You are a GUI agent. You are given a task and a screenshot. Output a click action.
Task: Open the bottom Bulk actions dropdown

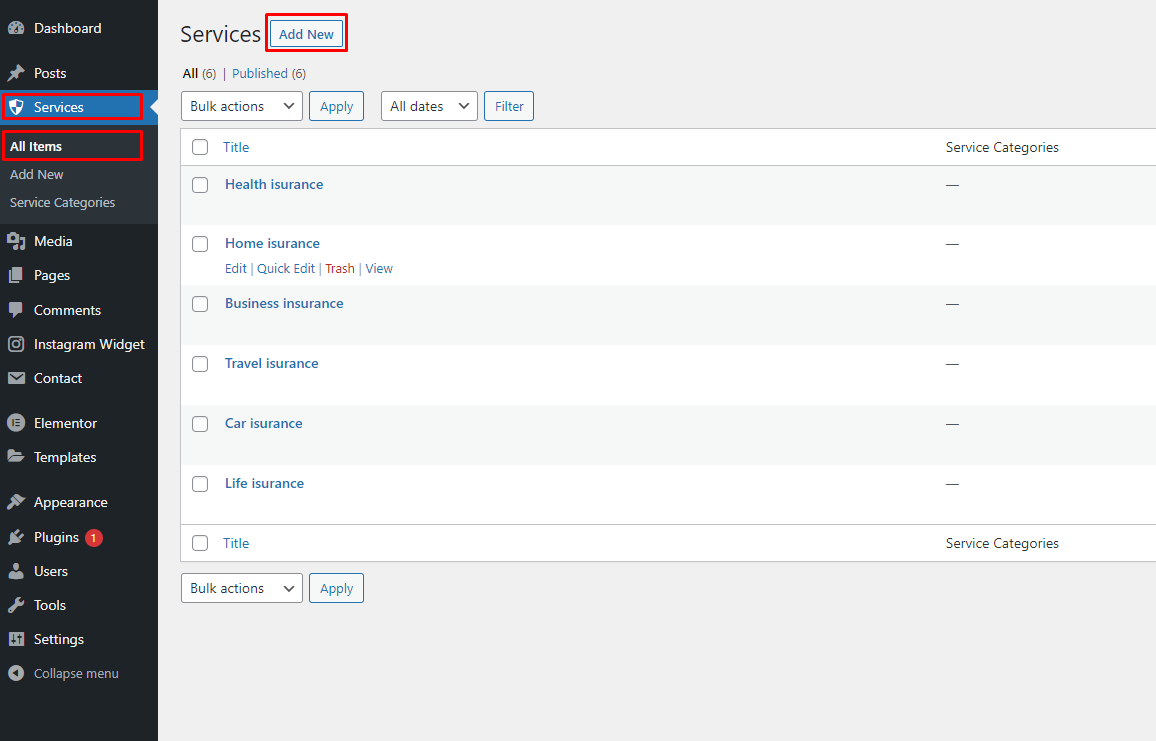[x=241, y=588]
